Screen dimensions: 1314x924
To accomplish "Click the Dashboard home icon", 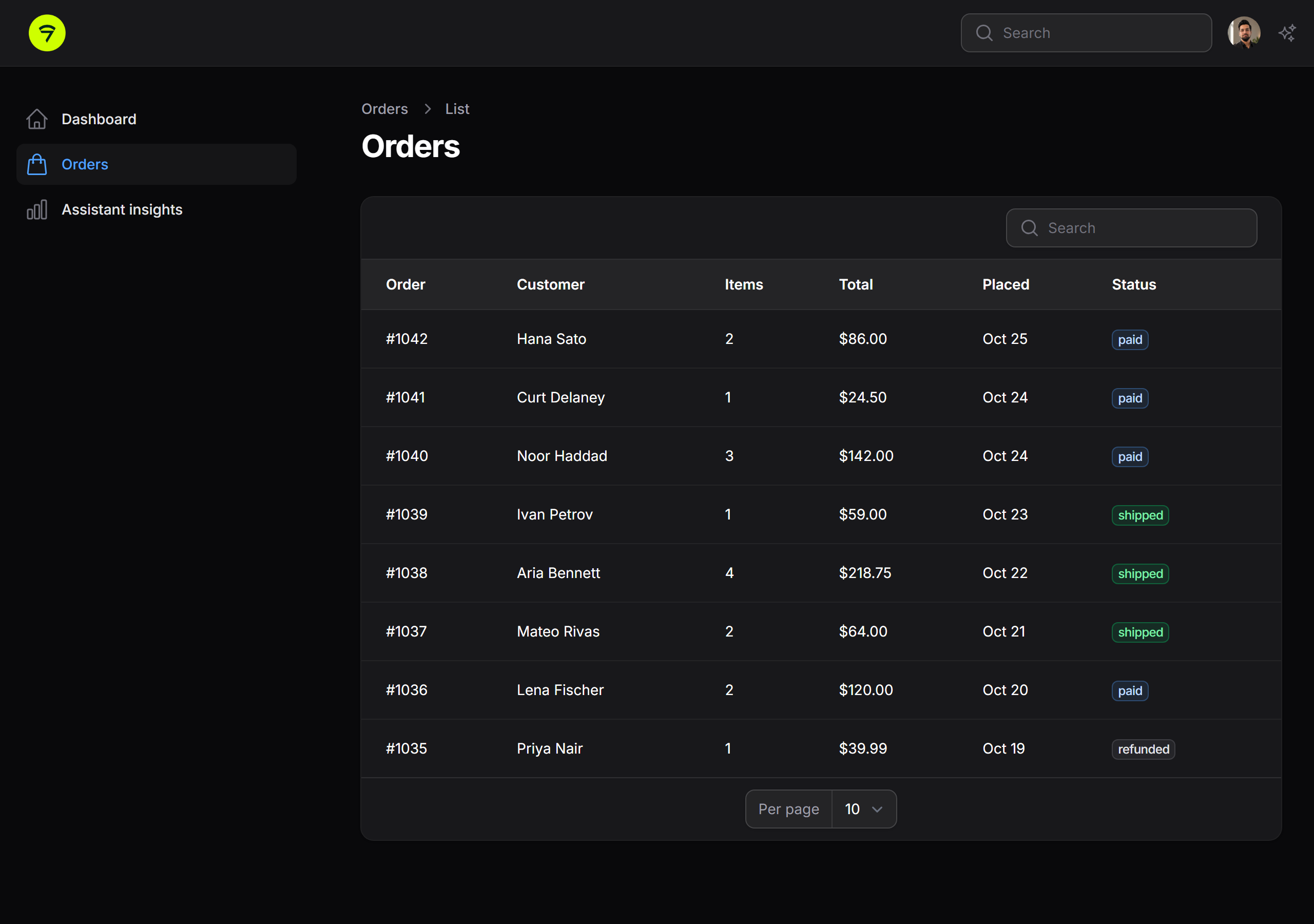I will [36, 119].
